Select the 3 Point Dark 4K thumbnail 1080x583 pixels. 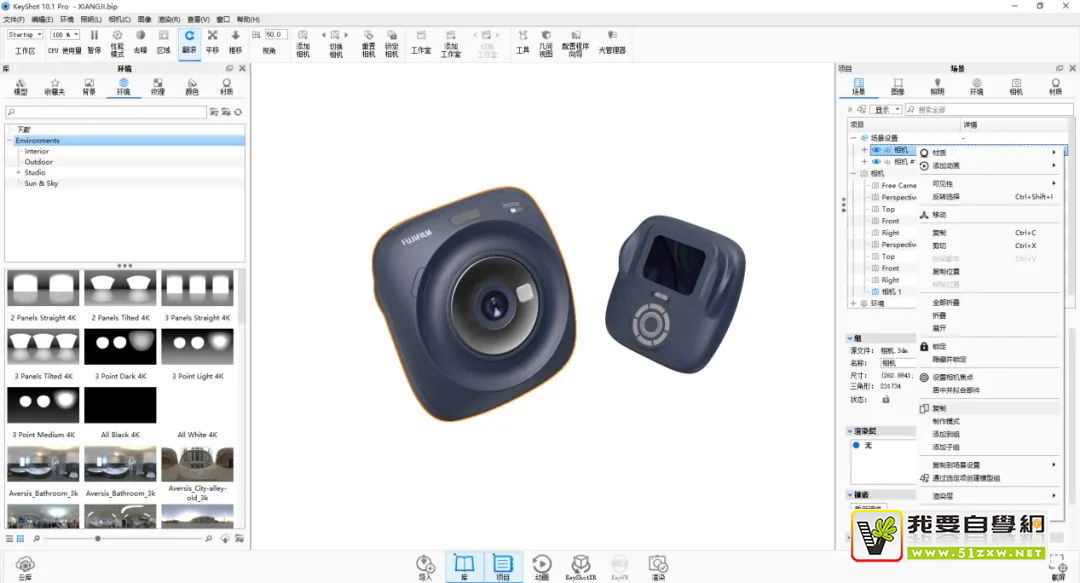point(121,347)
